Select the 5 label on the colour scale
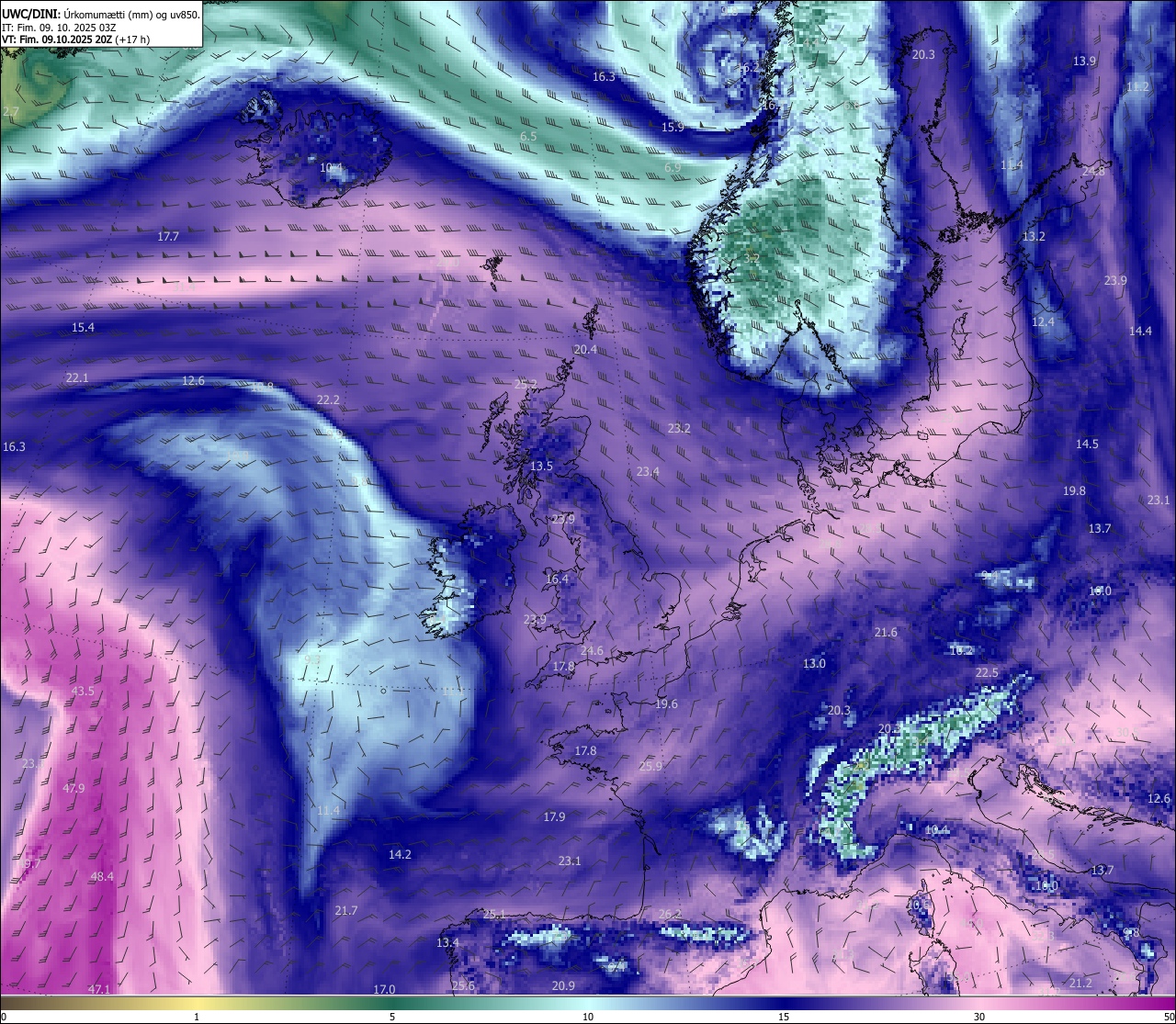The width and height of the screenshot is (1176, 1024). (392, 1017)
